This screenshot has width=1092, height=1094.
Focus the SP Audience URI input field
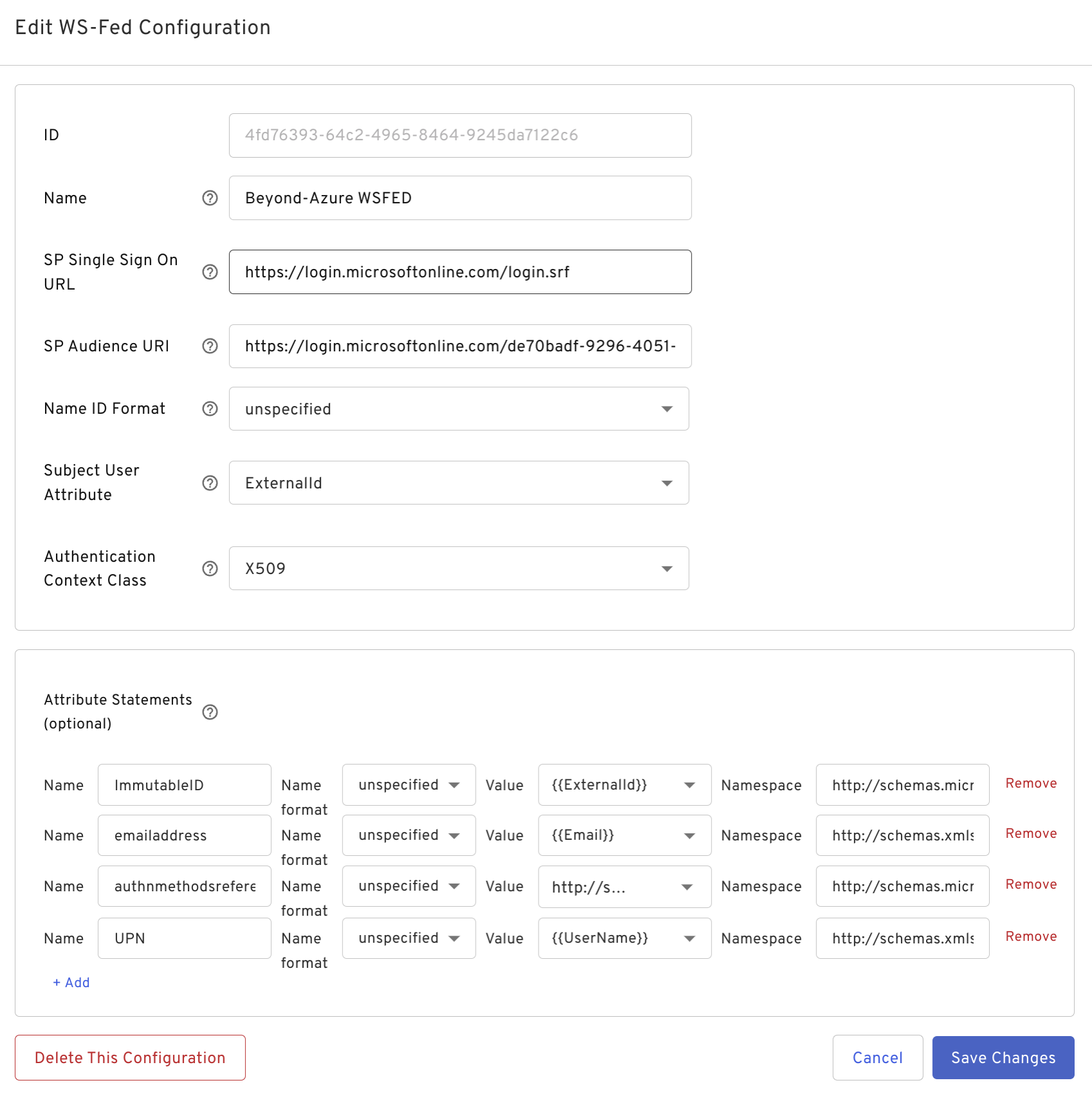point(459,346)
